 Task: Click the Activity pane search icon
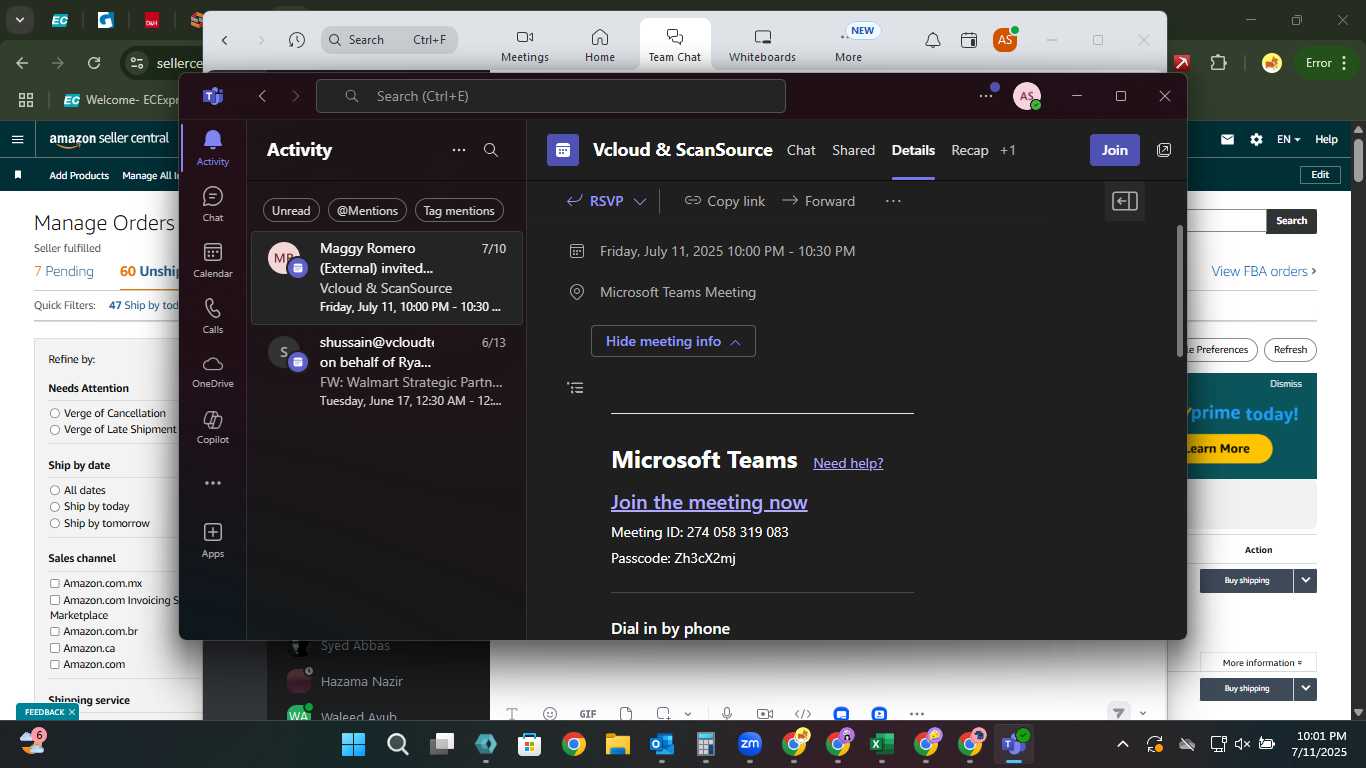(x=491, y=150)
